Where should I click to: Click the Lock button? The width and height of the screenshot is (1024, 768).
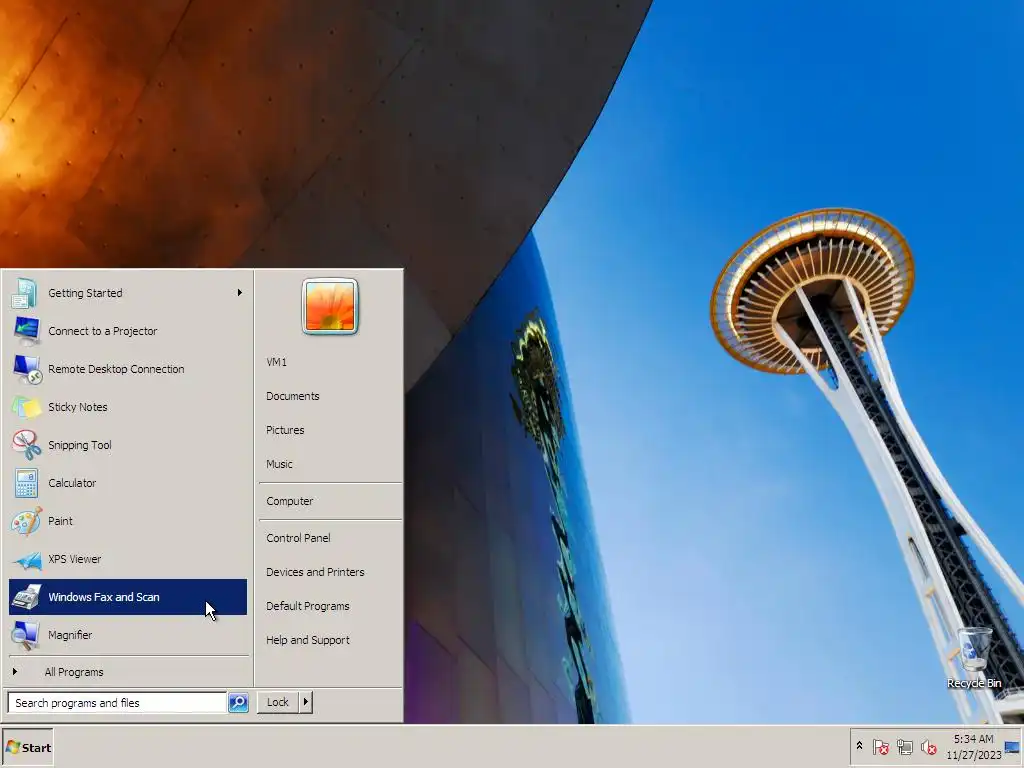pyautogui.click(x=278, y=702)
